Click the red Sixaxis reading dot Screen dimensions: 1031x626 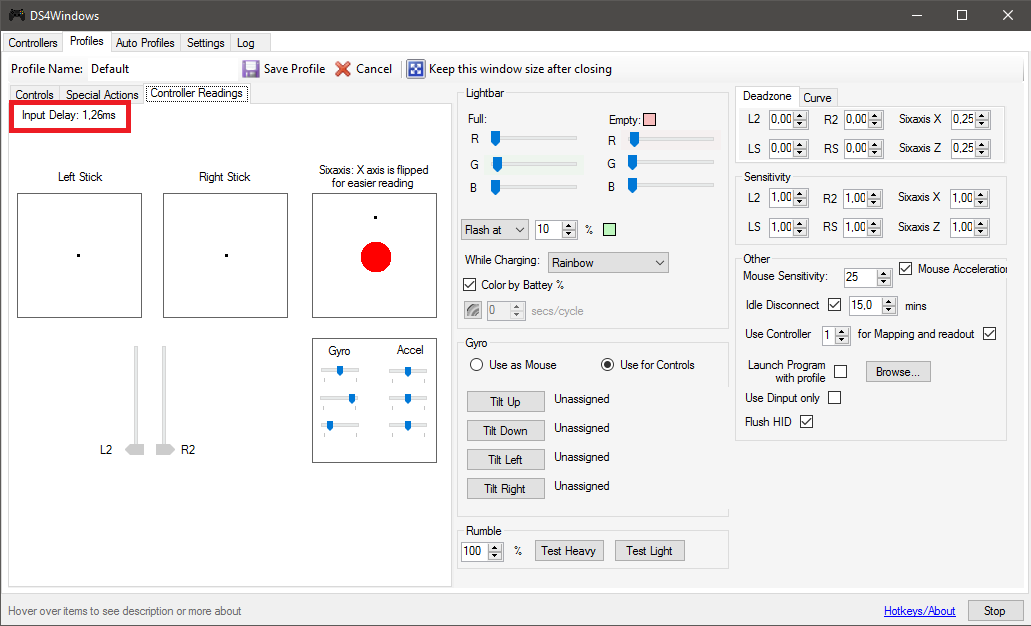coord(376,257)
